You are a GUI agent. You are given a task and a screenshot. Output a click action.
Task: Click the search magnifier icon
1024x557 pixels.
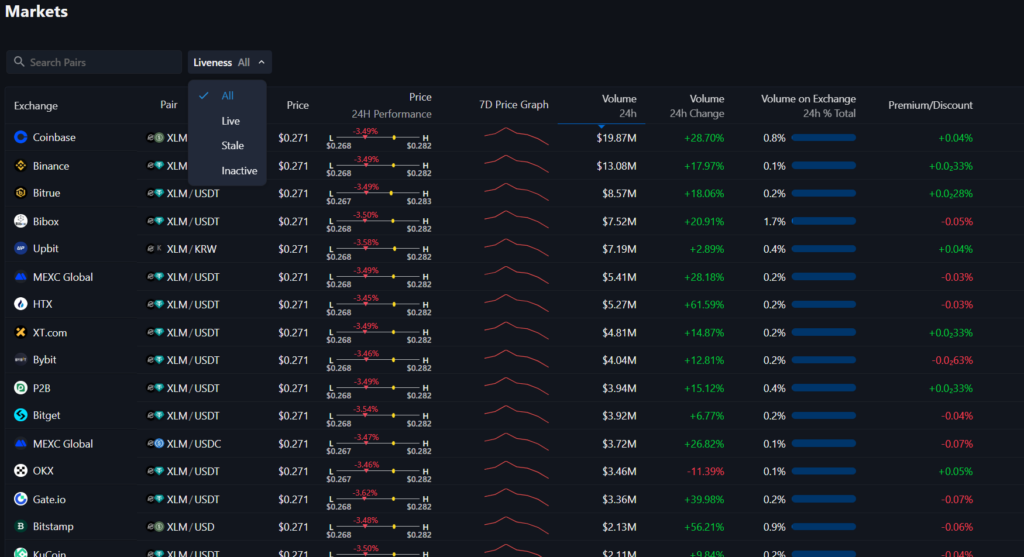tap(19, 61)
